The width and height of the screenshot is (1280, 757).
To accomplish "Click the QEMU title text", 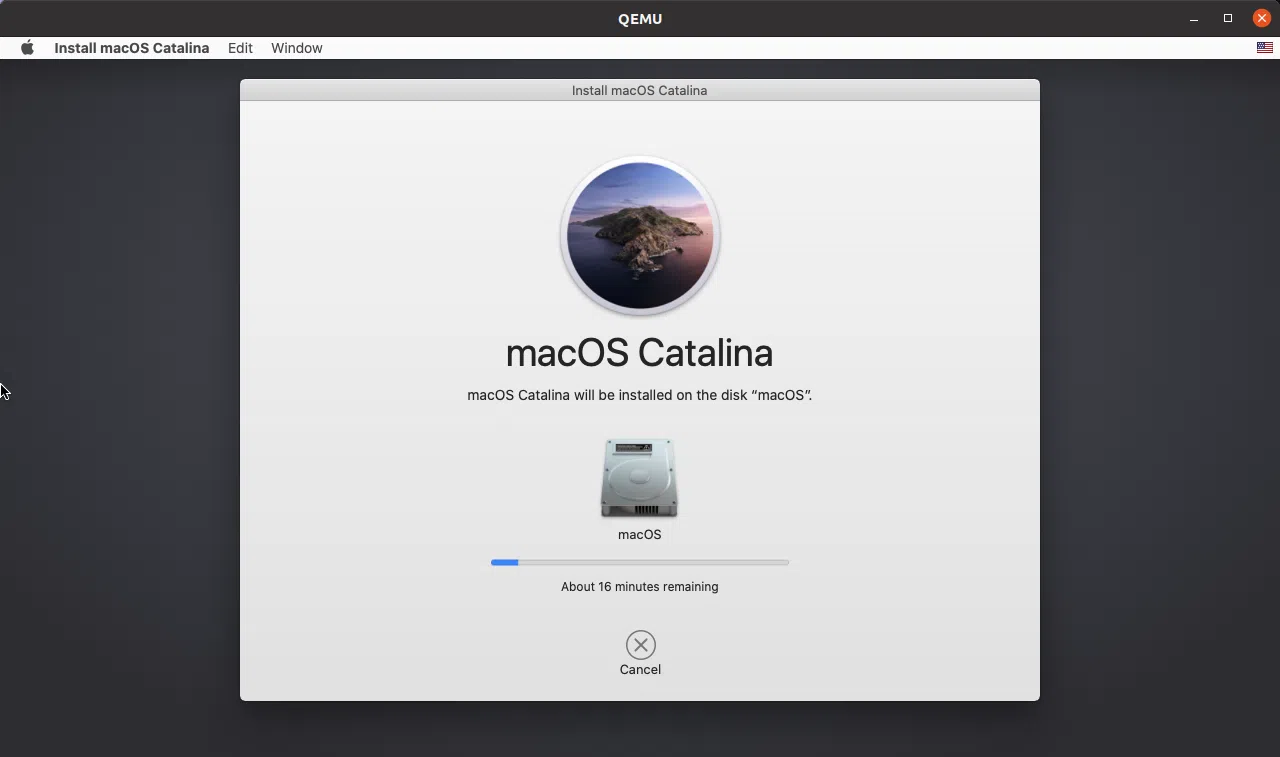I will pyautogui.click(x=640, y=19).
